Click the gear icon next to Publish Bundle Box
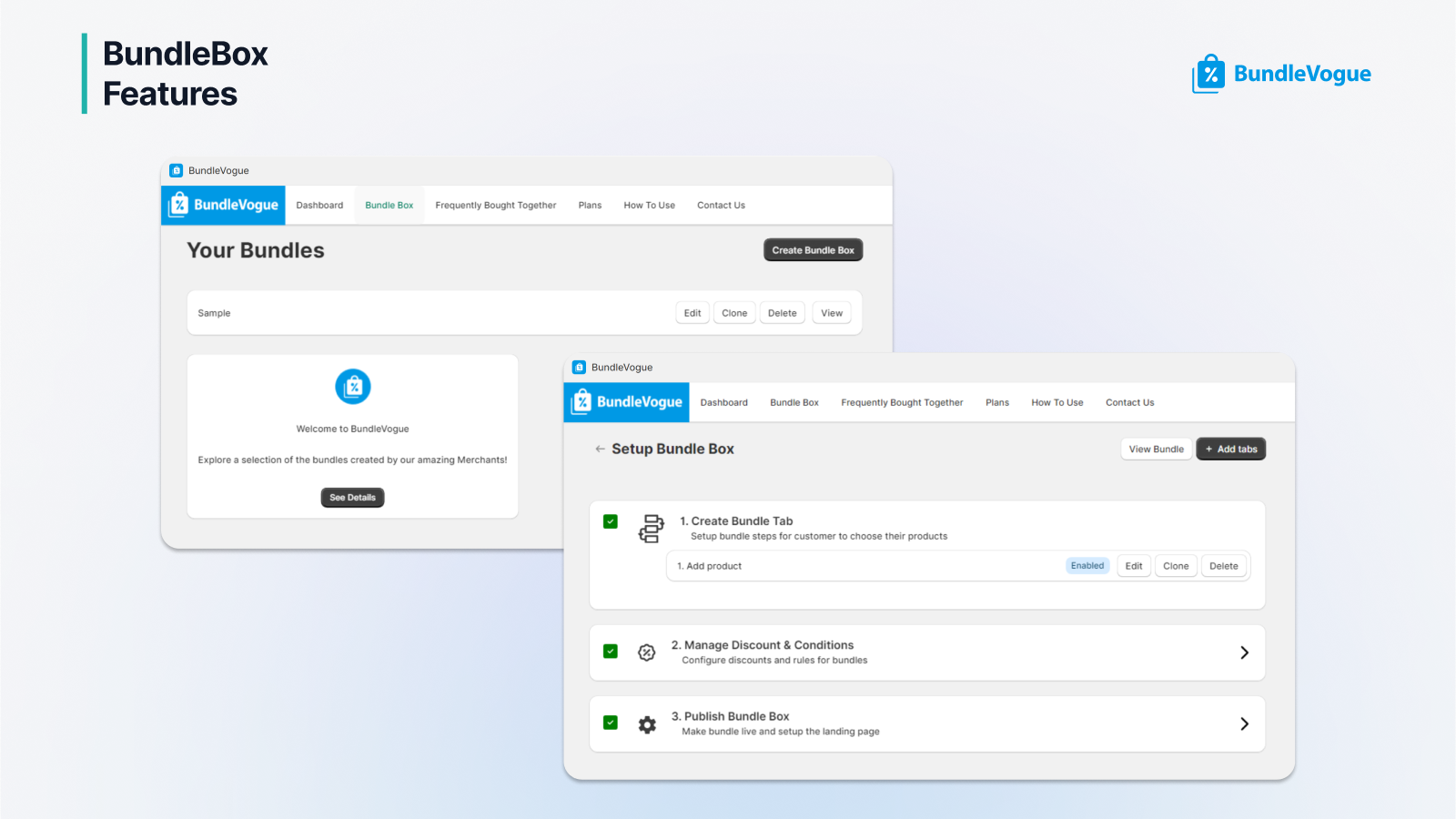 pos(646,724)
